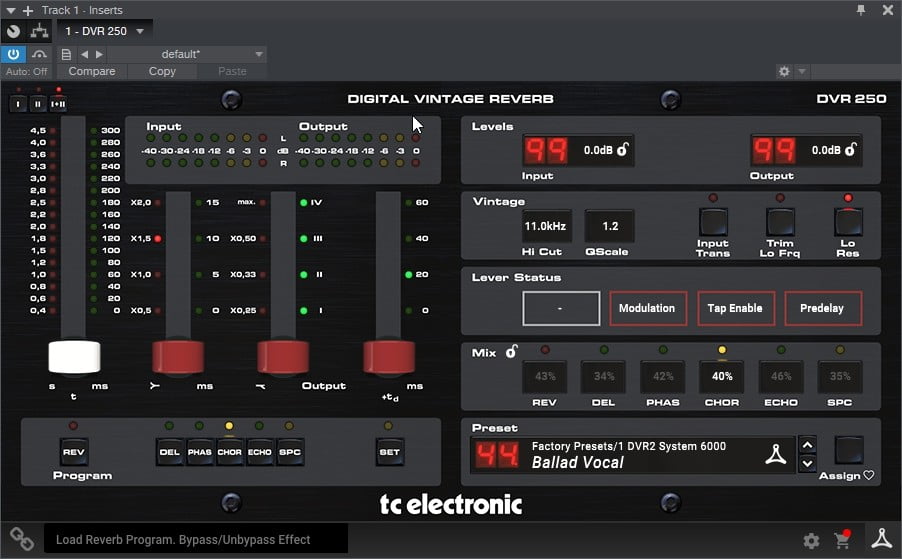
Task: Collapse Track 1 - Inserts triangle
Action: pyautogui.click(x=10, y=10)
